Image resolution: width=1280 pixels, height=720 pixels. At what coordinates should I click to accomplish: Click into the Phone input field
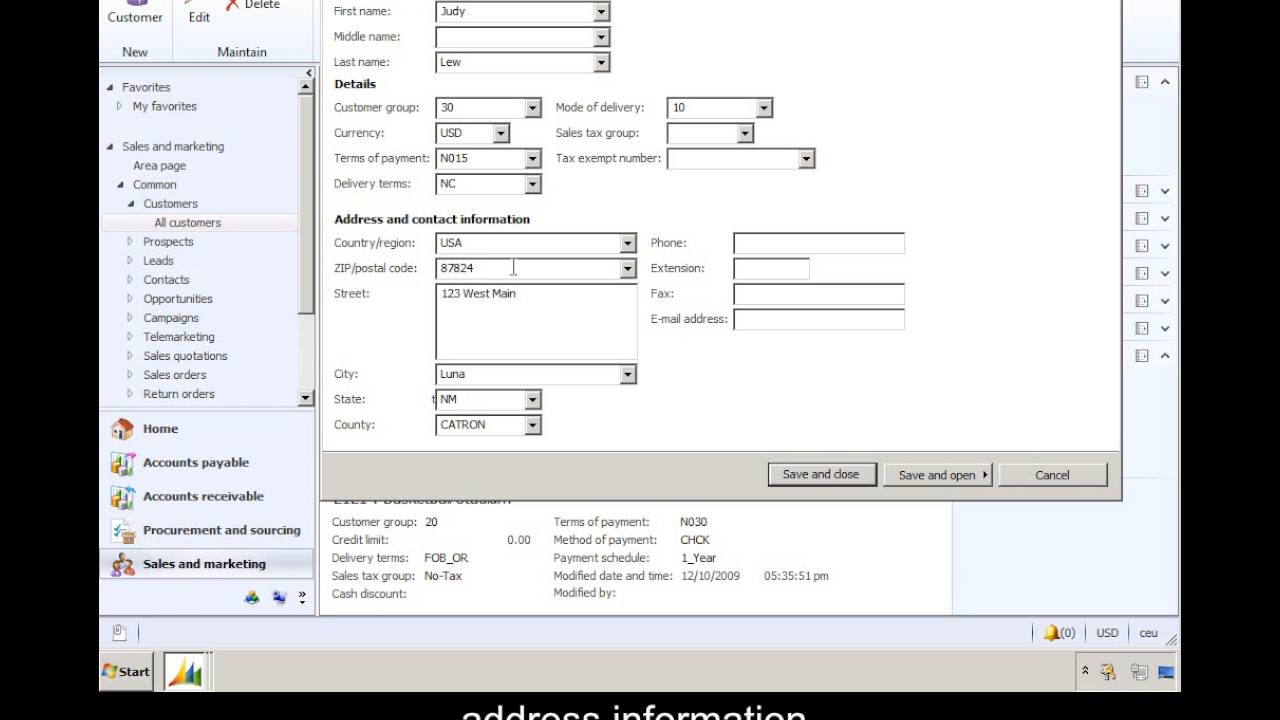click(x=819, y=243)
